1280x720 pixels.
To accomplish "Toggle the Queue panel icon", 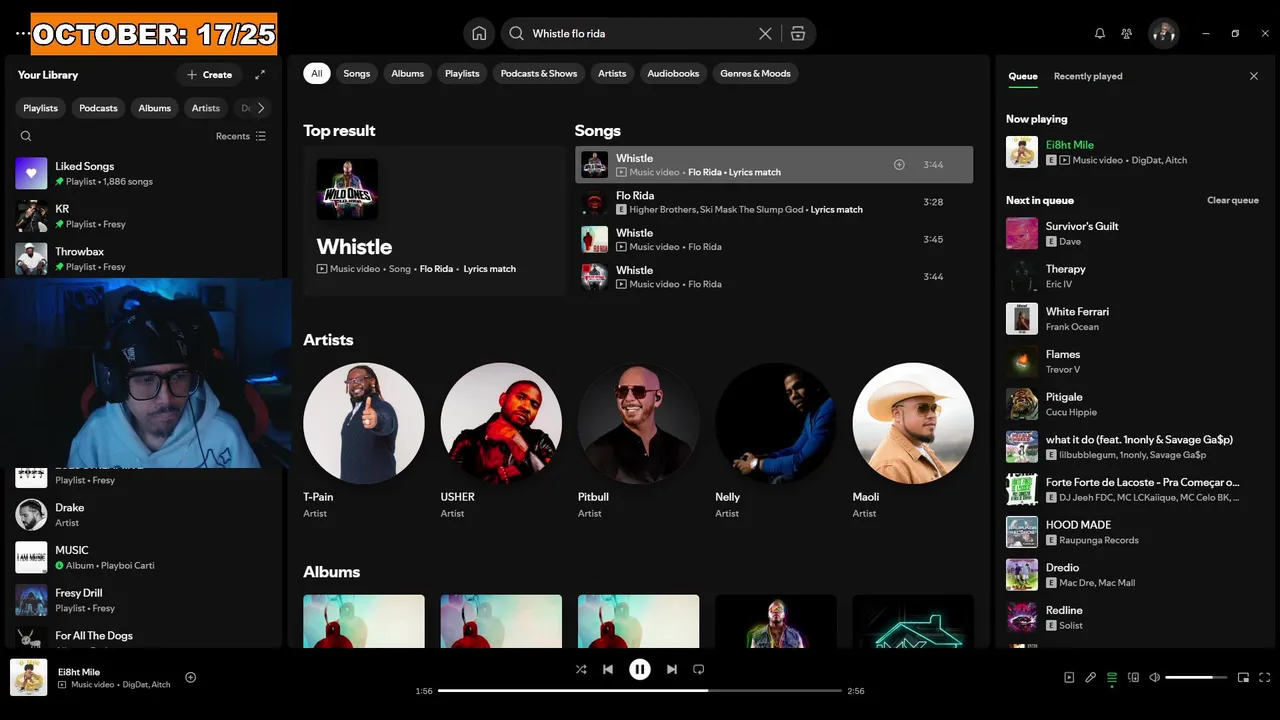I will click(1112, 677).
